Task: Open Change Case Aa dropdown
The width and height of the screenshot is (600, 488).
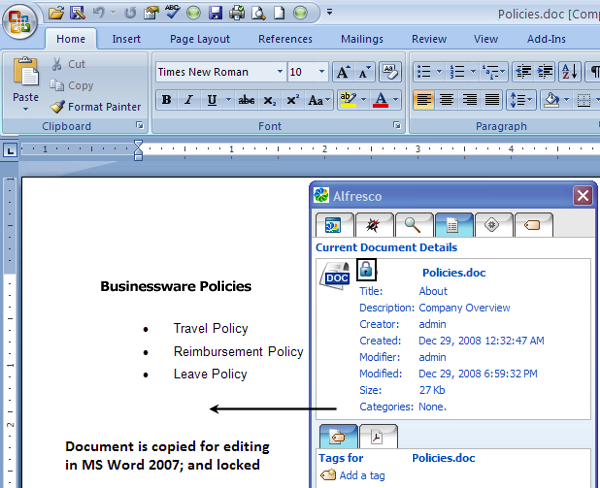Action: click(x=319, y=100)
